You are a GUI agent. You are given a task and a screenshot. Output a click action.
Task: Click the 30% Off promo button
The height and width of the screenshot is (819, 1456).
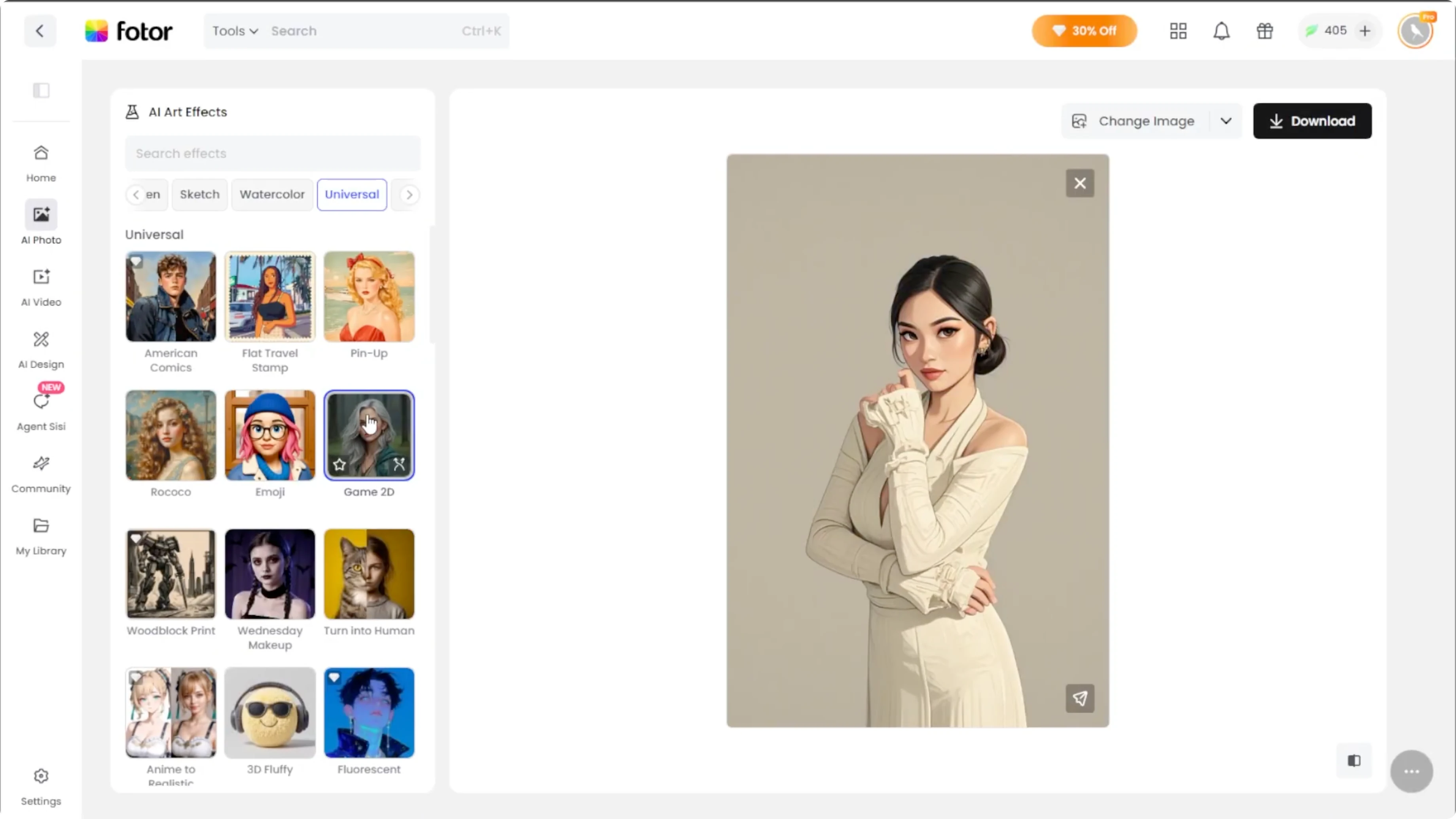coord(1084,30)
